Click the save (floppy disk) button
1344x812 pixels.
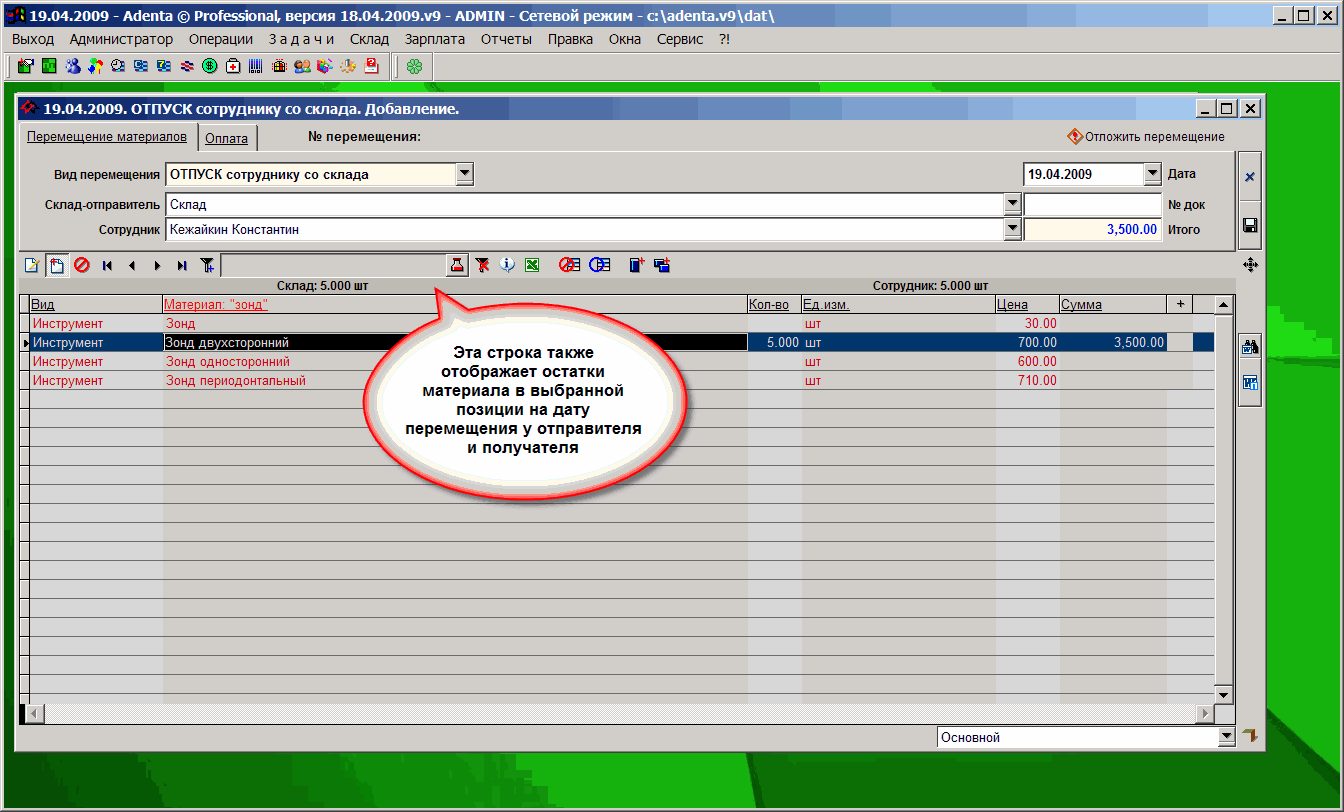coord(1249,225)
